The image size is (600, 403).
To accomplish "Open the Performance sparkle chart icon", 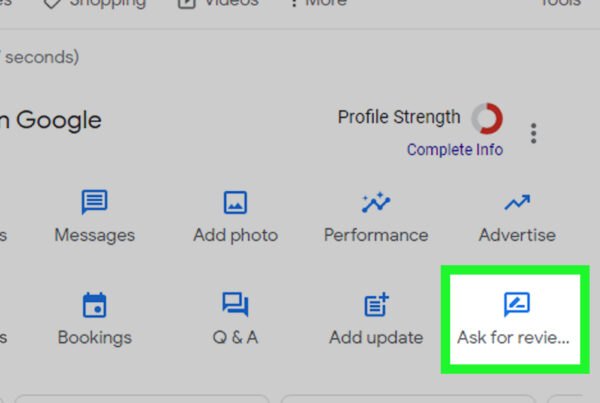I will point(376,202).
